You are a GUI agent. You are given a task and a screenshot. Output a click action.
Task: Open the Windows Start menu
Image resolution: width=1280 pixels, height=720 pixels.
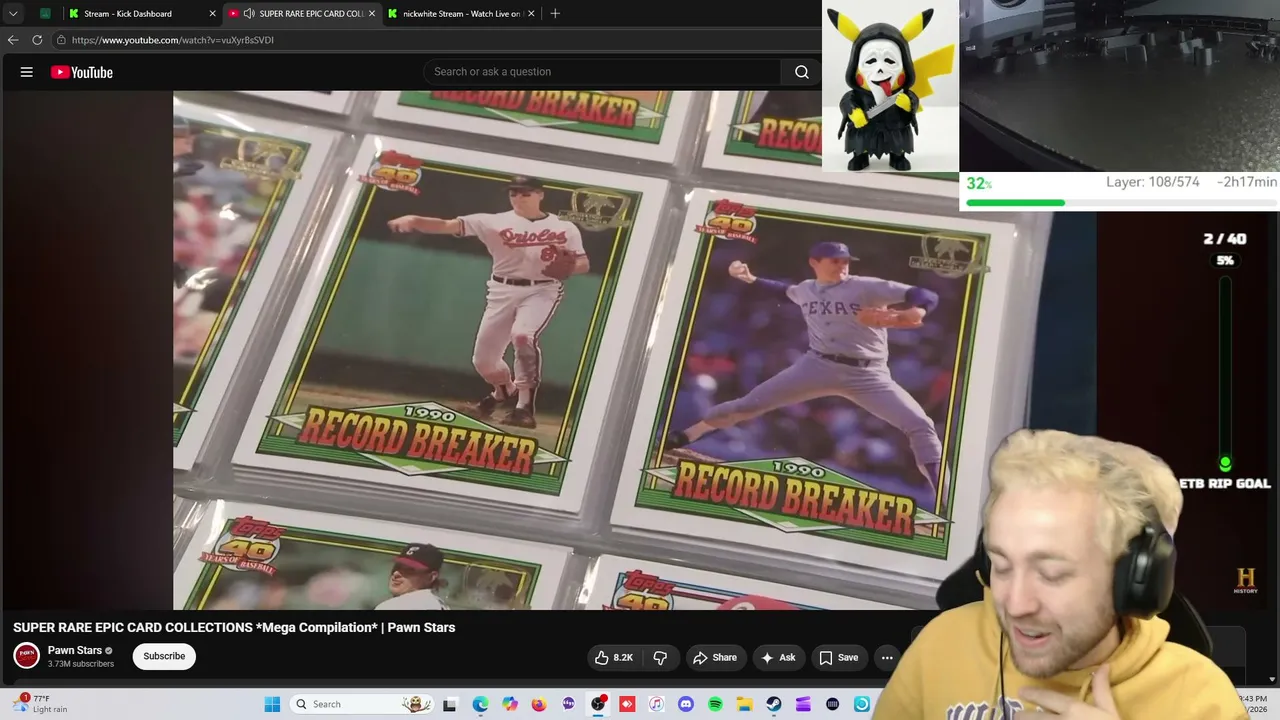(x=272, y=704)
